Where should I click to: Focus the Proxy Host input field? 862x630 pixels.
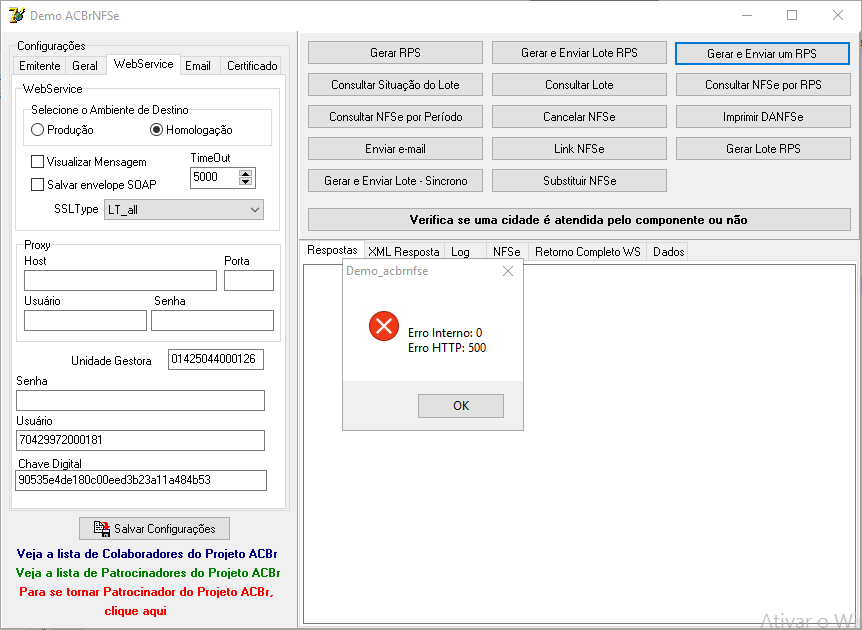[x=120, y=280]
